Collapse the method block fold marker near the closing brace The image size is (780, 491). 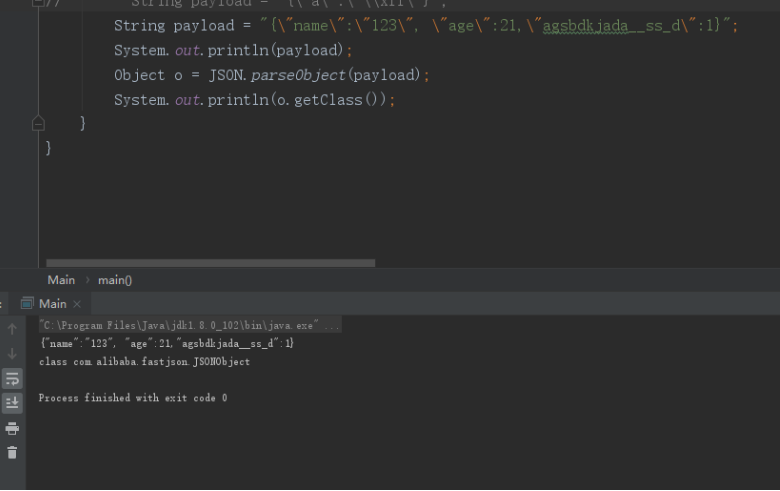38,123
